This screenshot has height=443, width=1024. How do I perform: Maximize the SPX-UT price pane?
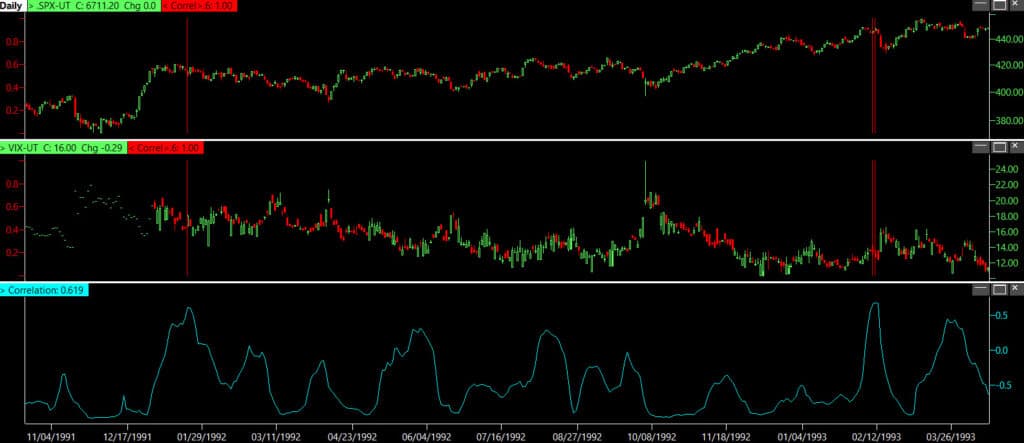[998, 6]
